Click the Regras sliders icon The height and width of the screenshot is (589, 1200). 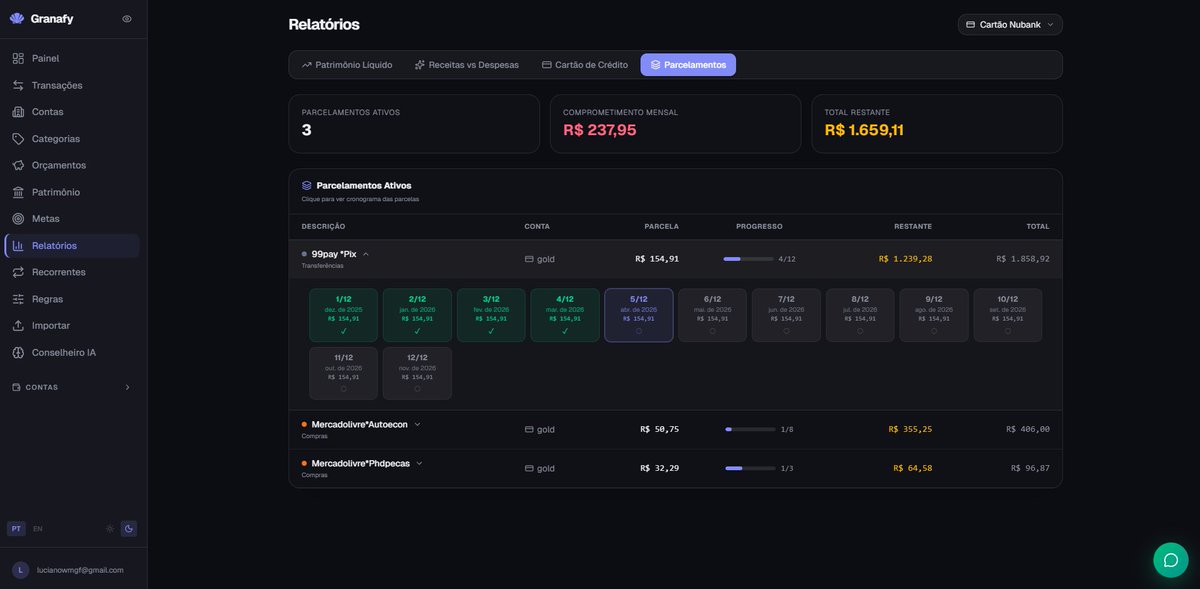click(18, 299)
